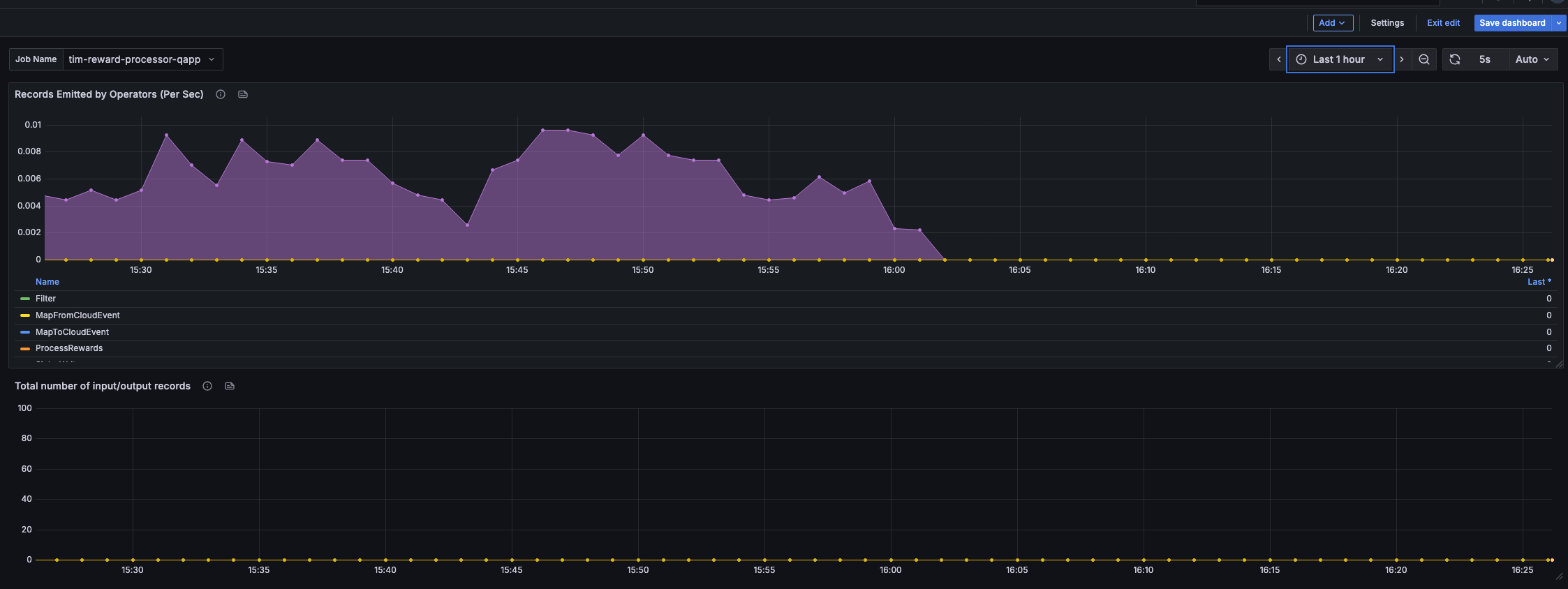This screenshot has width=1568, height=589.
Task: Shift time range forward with right arrow
Action: 1402,59
